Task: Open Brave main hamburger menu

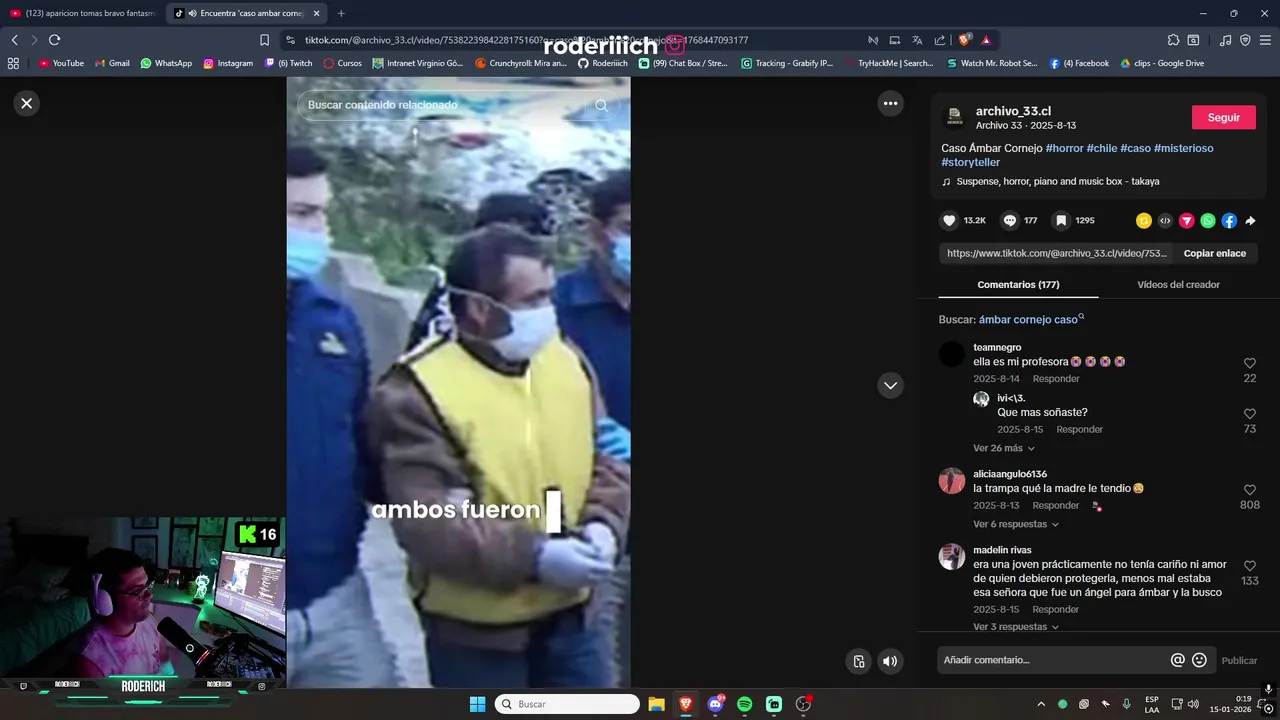Action: coord(1265,40)
